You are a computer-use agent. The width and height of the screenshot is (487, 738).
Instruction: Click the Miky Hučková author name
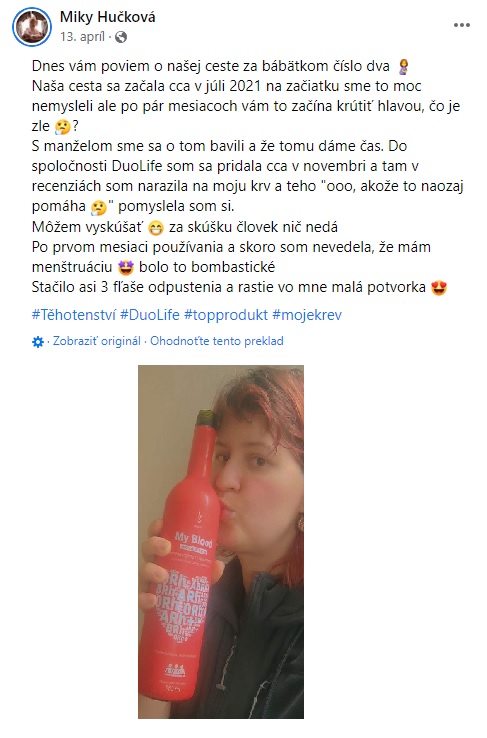[x=107, y=17]
